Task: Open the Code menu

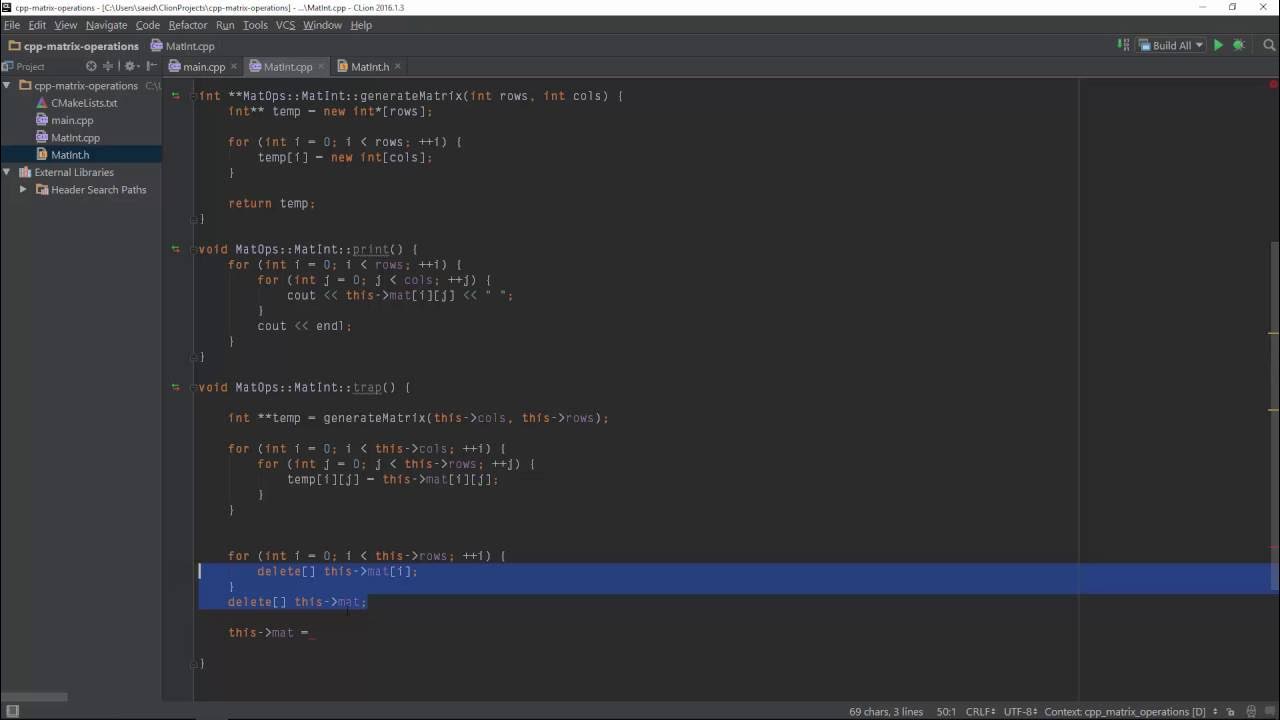Action: [x=147, y=25]
